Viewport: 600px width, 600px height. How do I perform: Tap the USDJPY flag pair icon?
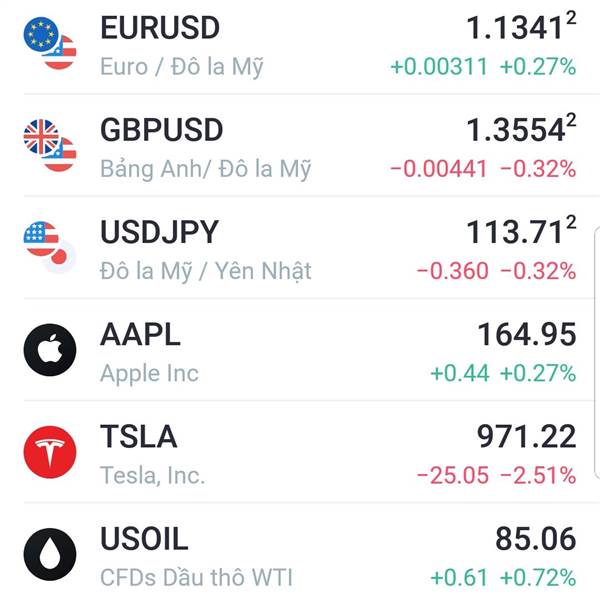coord(50,248)
